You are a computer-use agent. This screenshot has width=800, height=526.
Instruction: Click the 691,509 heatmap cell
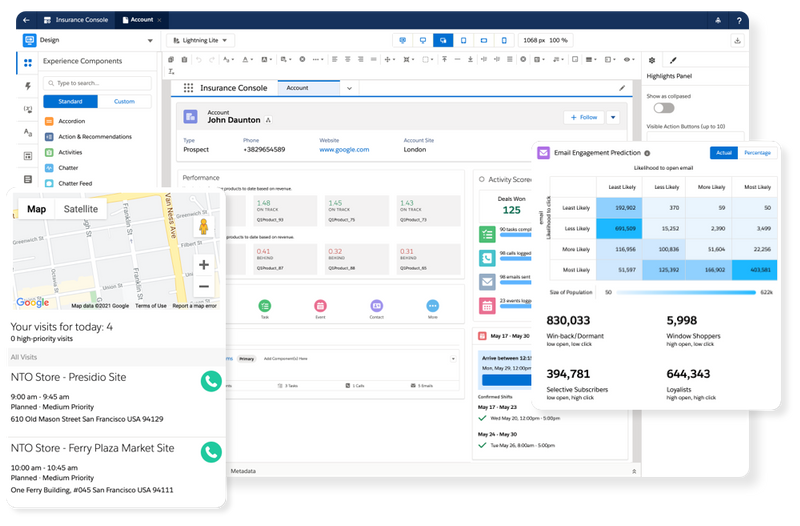pyautogui.click(x=619, y=229)
